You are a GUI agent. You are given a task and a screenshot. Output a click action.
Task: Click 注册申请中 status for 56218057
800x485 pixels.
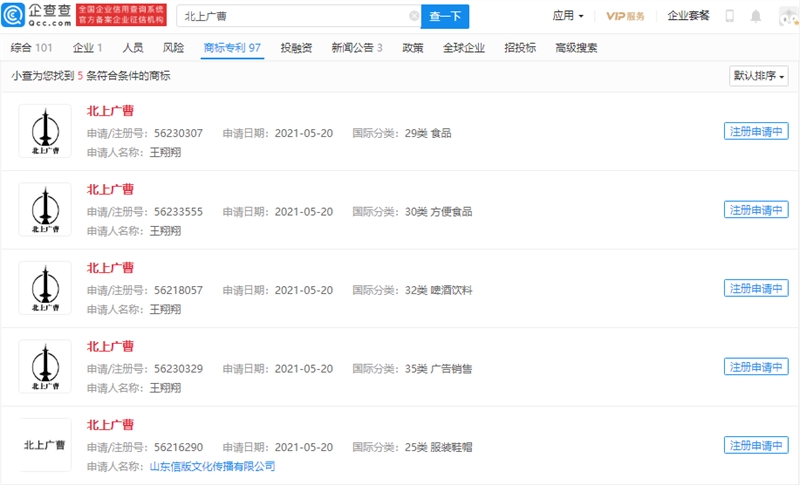click(756, 288)
